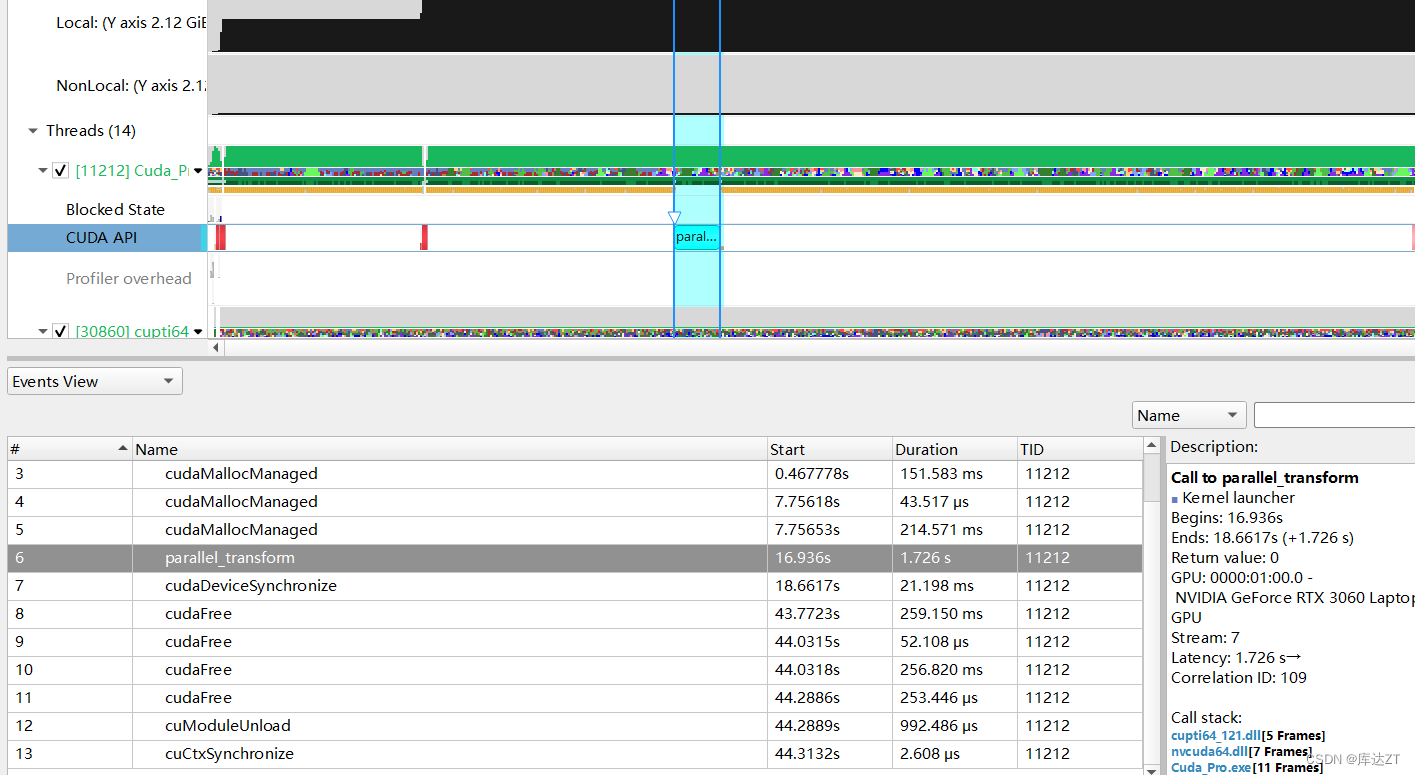This screenshot has width=1415, height=775.
Task: Select row 5 cudaMallocManaged event
Action: click(x=575, y=530)
